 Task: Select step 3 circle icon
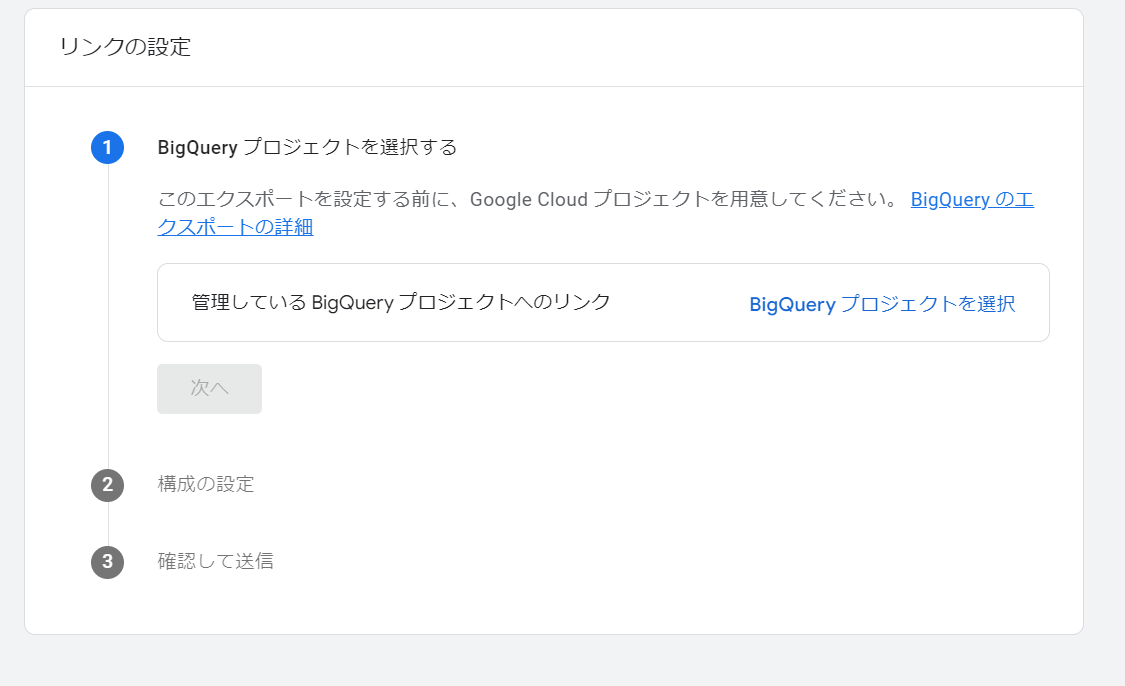[108, 562]
